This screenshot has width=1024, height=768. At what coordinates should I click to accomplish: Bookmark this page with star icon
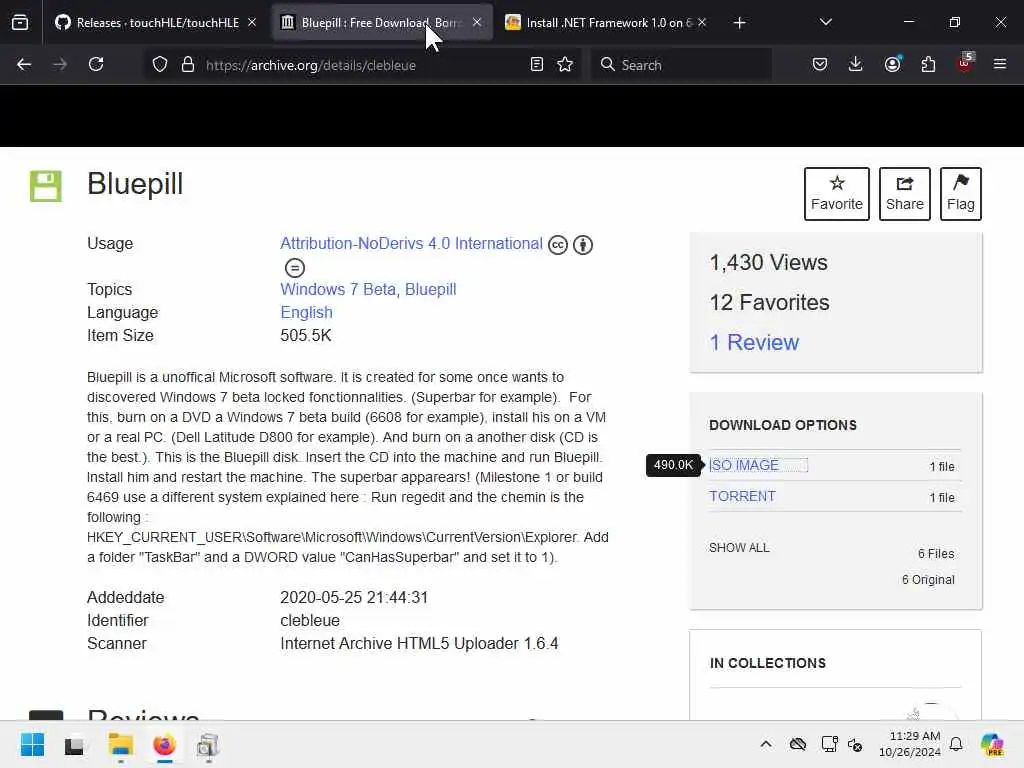coord(565,65)
